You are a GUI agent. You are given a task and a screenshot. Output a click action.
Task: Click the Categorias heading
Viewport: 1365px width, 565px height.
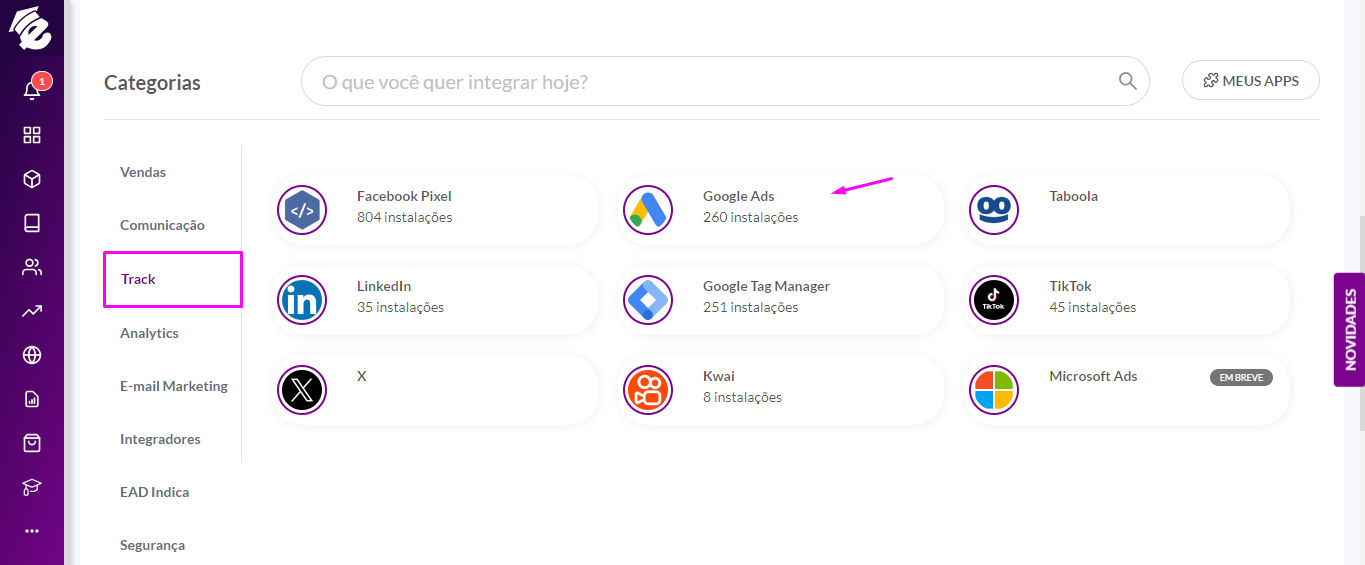coord(152,83)
